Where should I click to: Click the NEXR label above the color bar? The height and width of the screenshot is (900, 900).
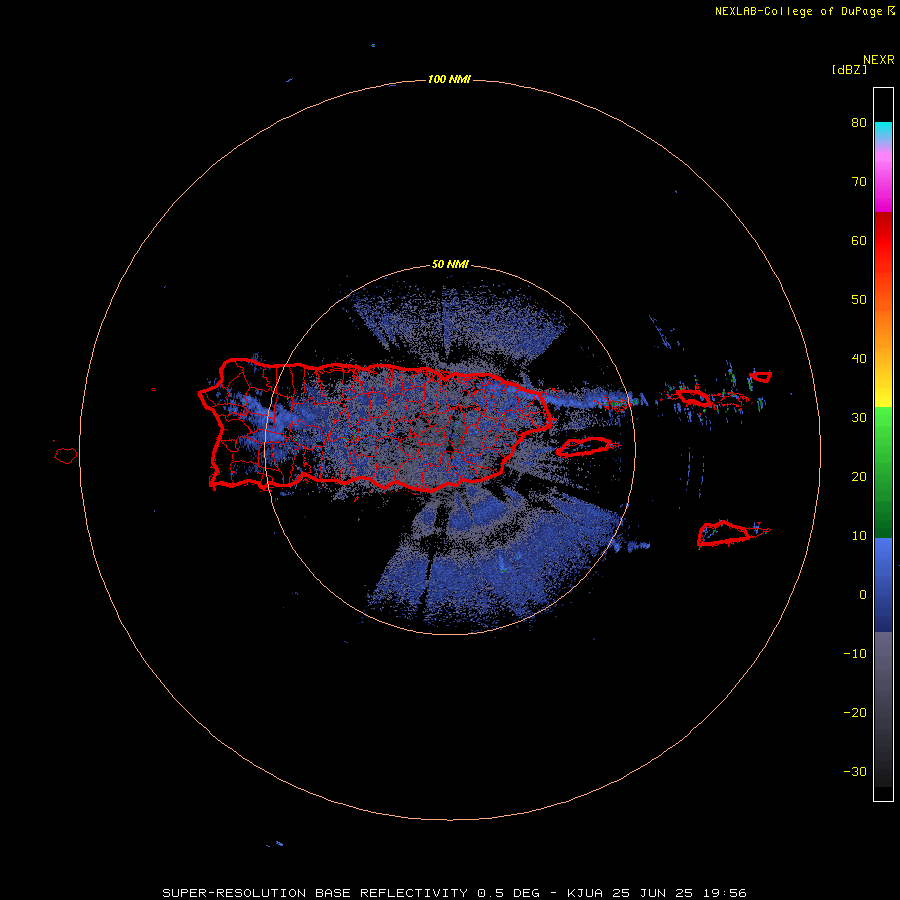pyautogui.click(x=879, y=60)
